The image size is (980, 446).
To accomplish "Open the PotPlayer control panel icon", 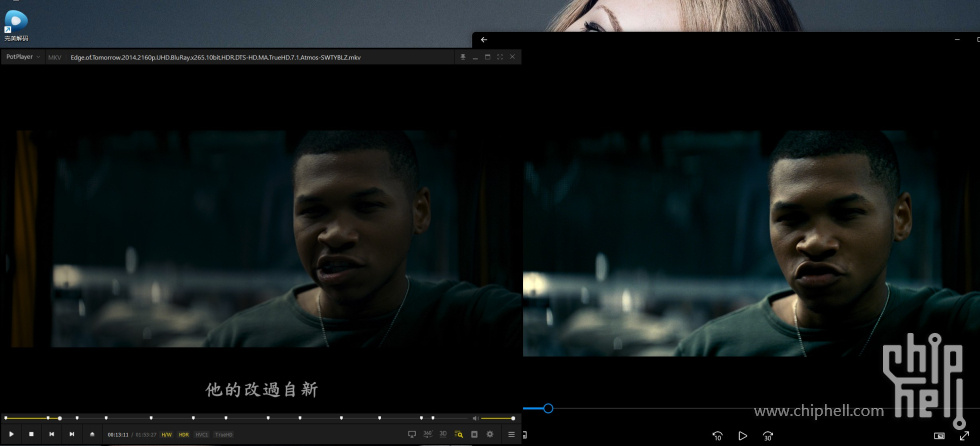I will (x=474, y=434).
